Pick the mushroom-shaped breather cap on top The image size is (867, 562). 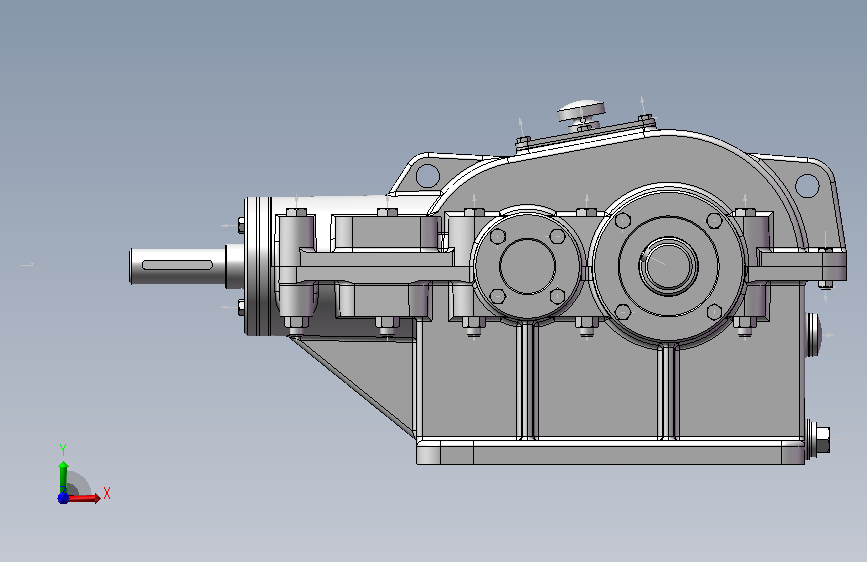[581, 112]
